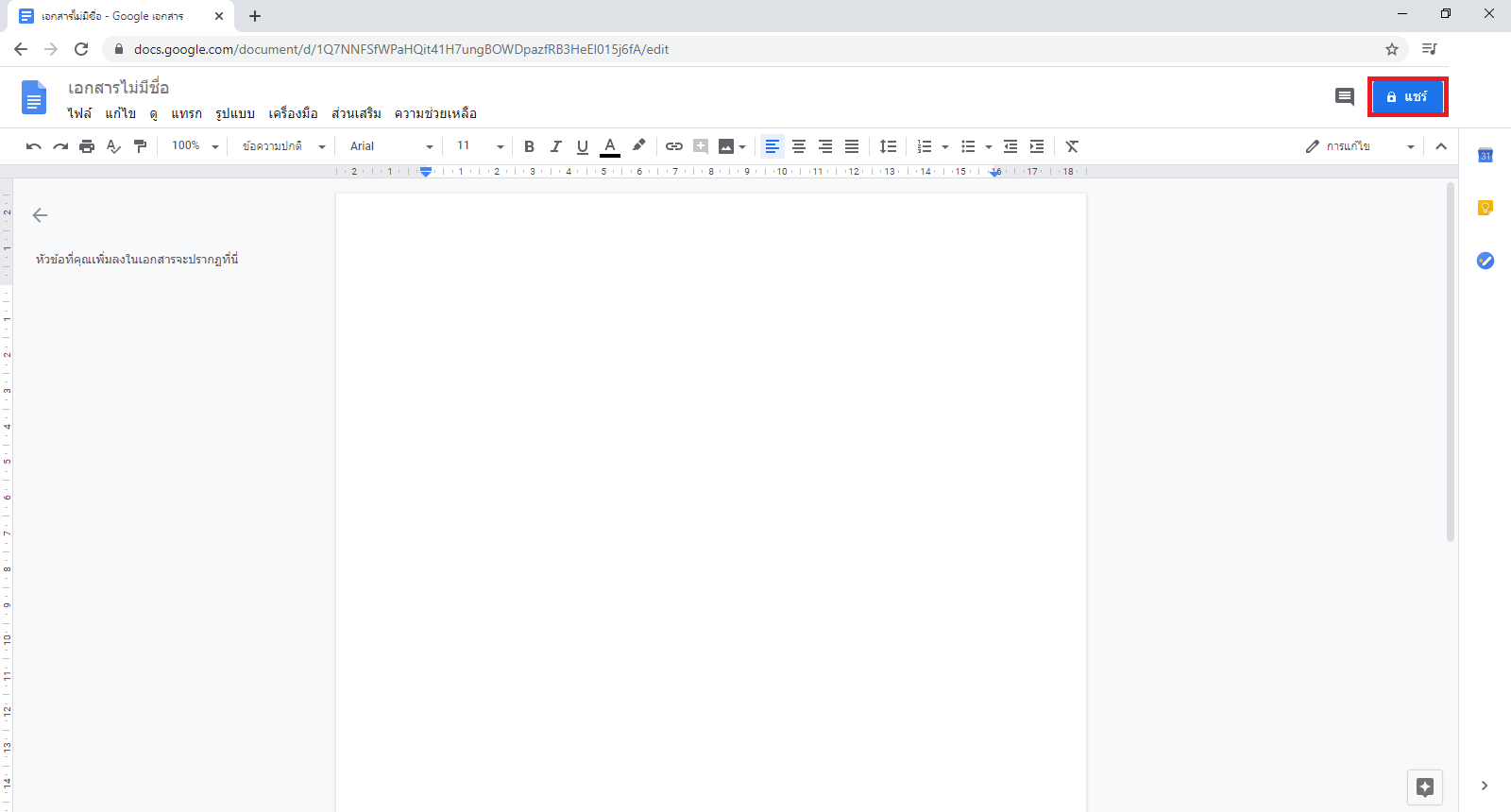Insert an image using the picture icon
The image size is (1511, 812).
coord(726,146)
